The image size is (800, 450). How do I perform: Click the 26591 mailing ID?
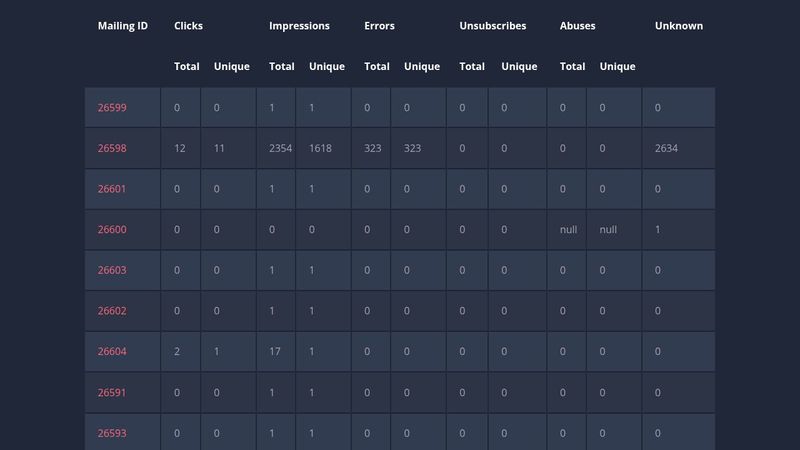112,393
